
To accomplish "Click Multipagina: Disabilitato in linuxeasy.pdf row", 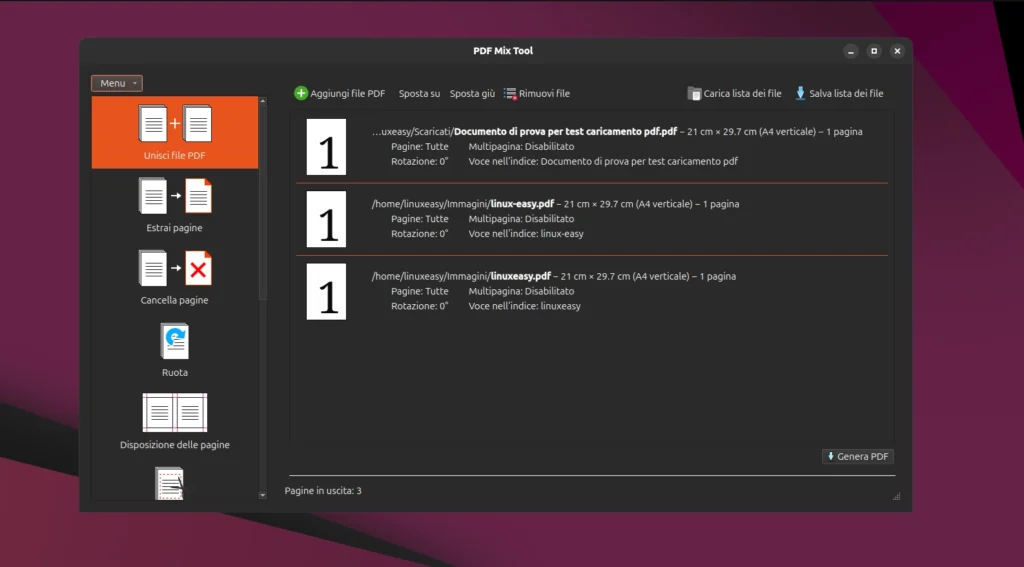I will (521, 291).
